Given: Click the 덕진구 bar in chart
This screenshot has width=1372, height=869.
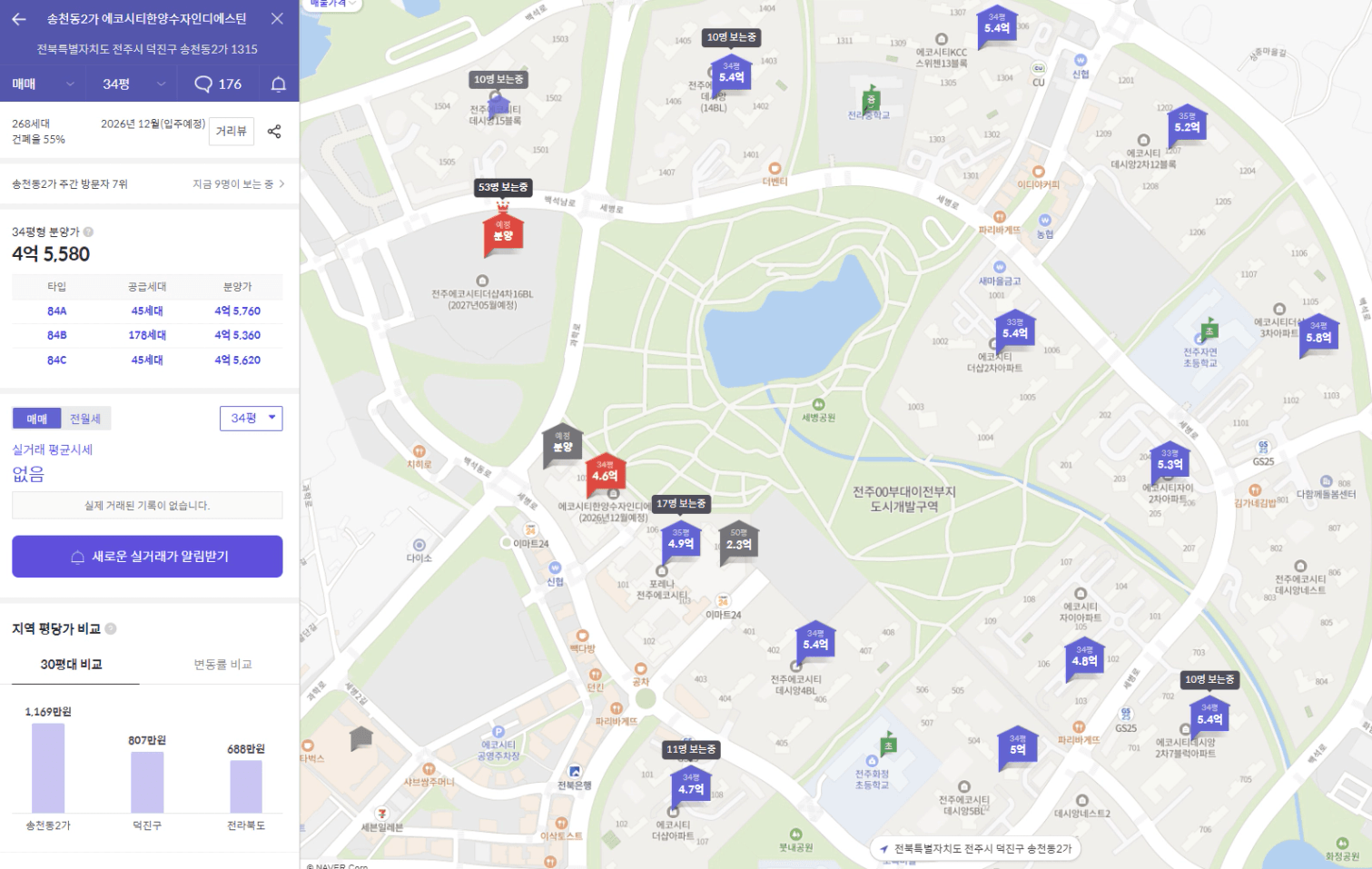Looking at the screenshot, I should [x=147, y=782].
